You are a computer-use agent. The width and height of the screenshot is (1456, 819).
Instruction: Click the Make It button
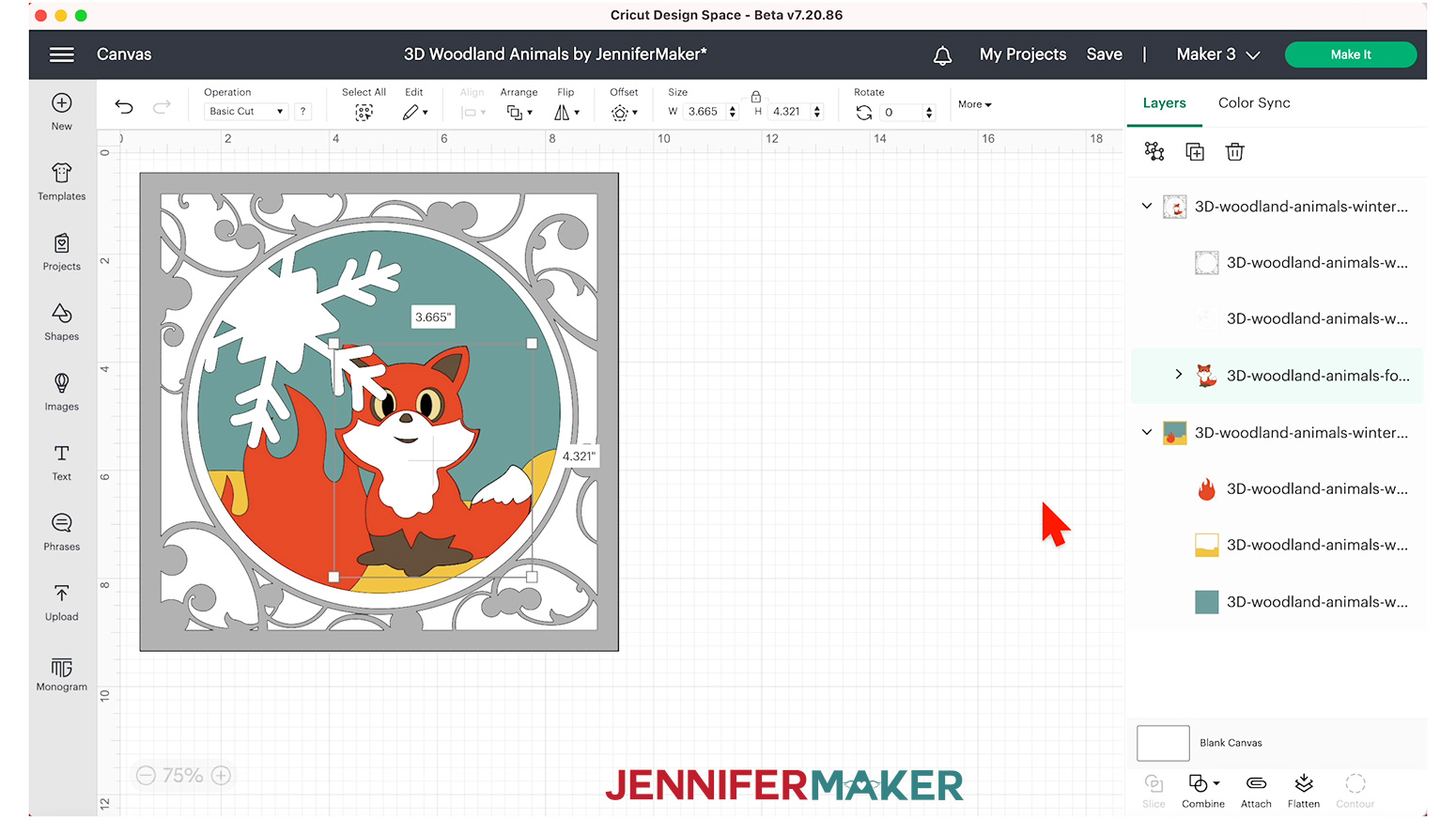(x=1351, y=54)
